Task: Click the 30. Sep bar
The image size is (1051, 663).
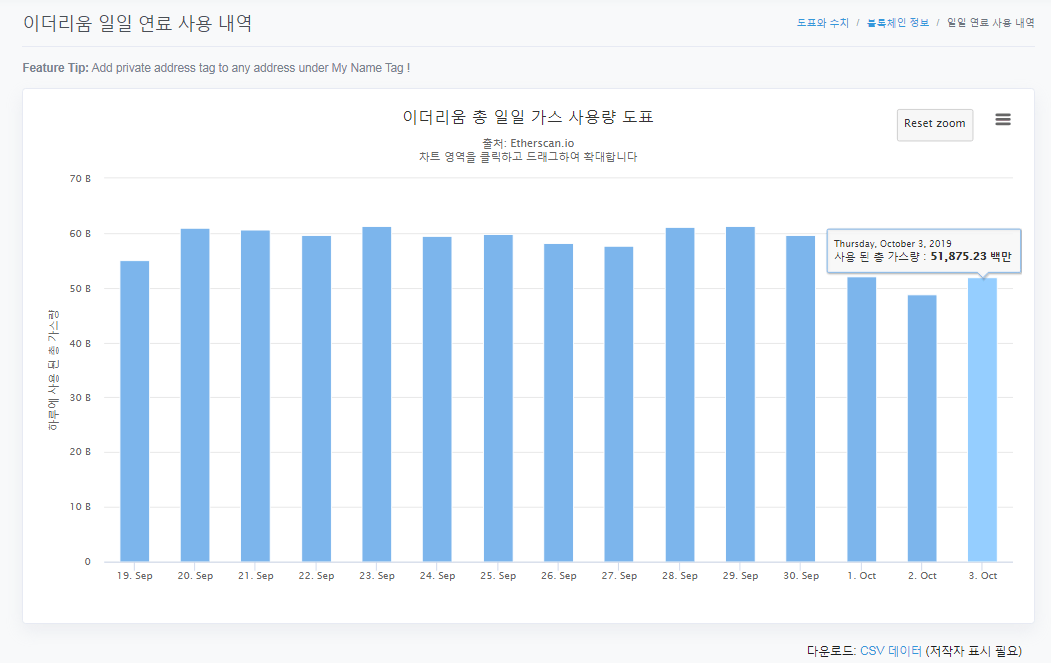Action: click(801, 398)
